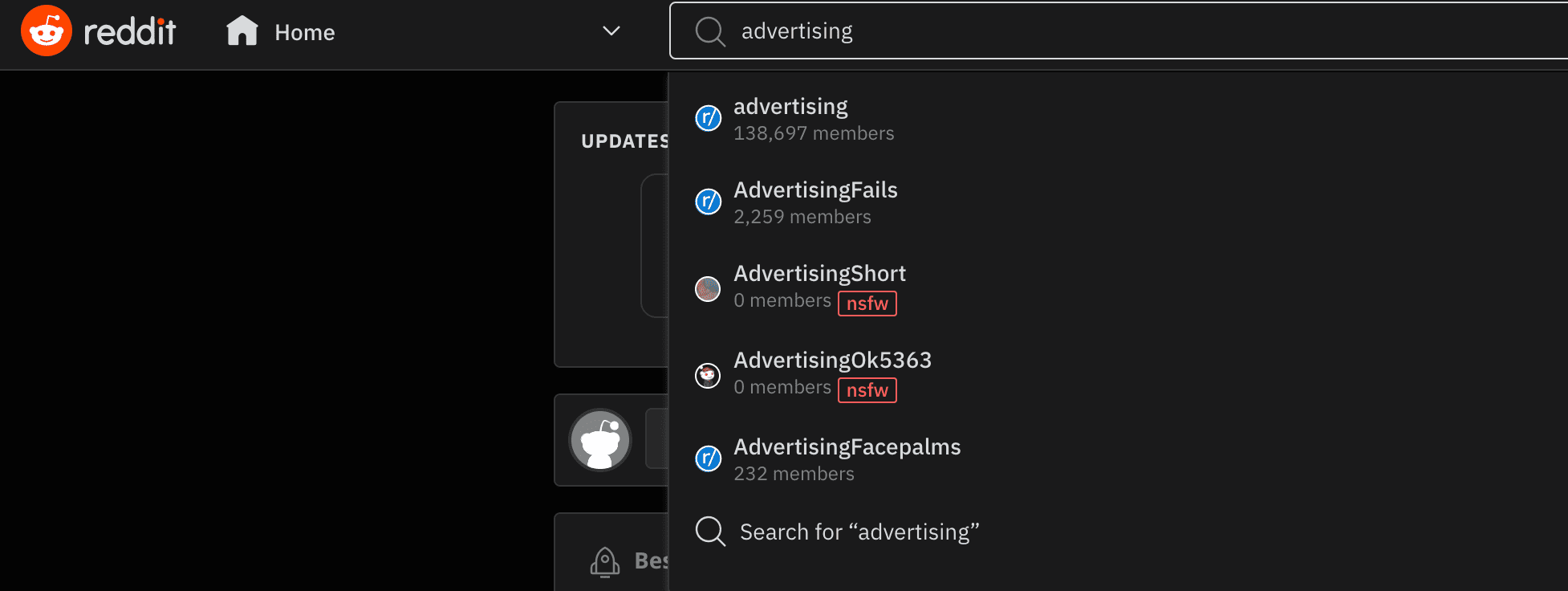This screenshot has width=1568, height=591.
Task: Expand the search suggestions with 'Search for advertising'
Action: (x=859, y=531)
